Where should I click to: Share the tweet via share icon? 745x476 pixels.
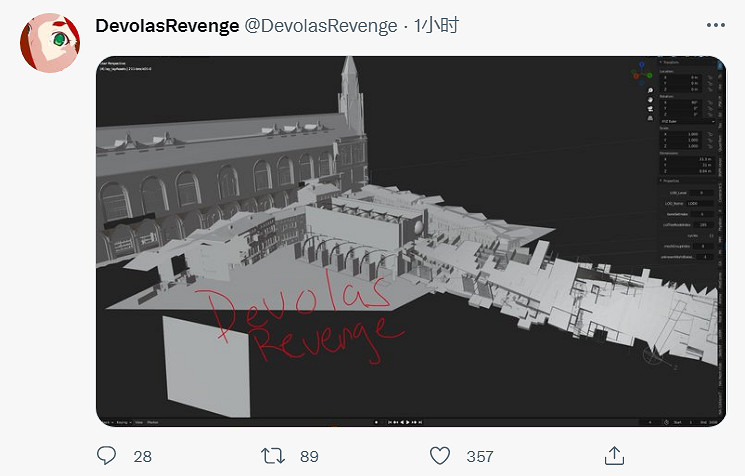[x=614, y=455]
